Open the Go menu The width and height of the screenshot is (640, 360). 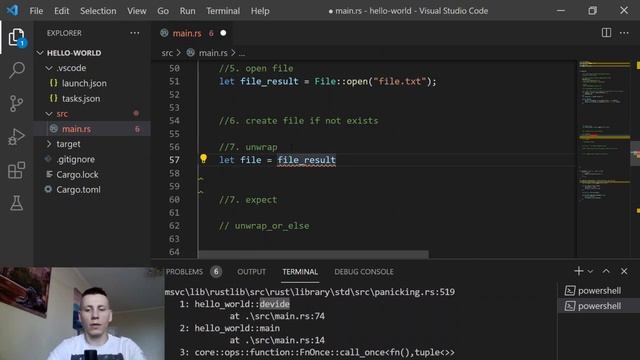163,11
